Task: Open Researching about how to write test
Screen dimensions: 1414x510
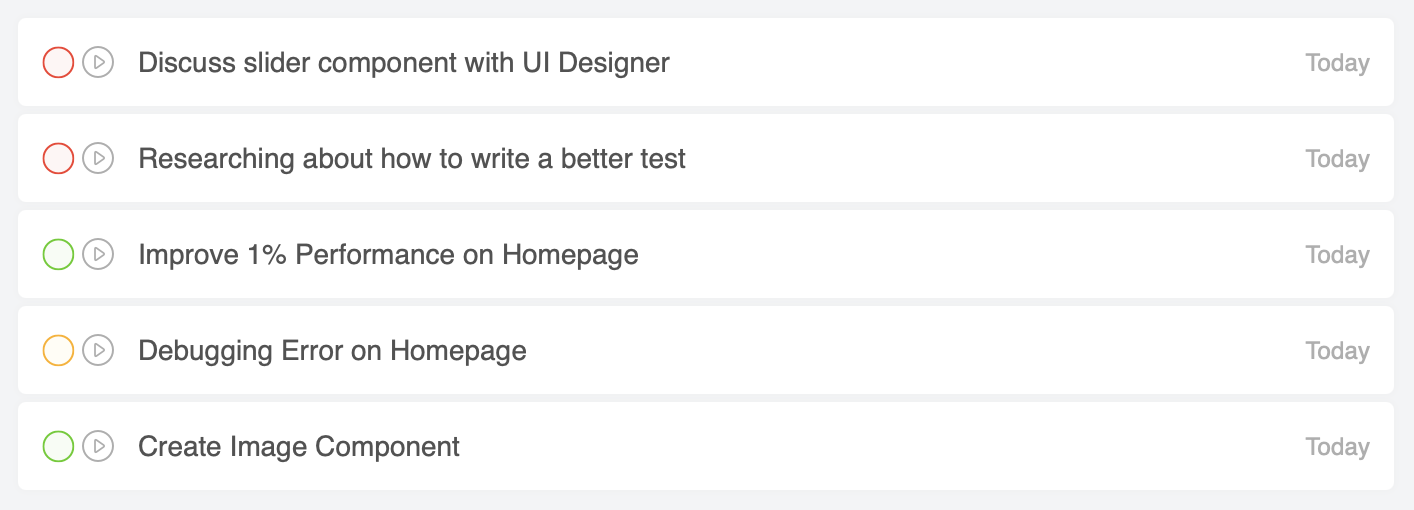Action: [411, 158]
